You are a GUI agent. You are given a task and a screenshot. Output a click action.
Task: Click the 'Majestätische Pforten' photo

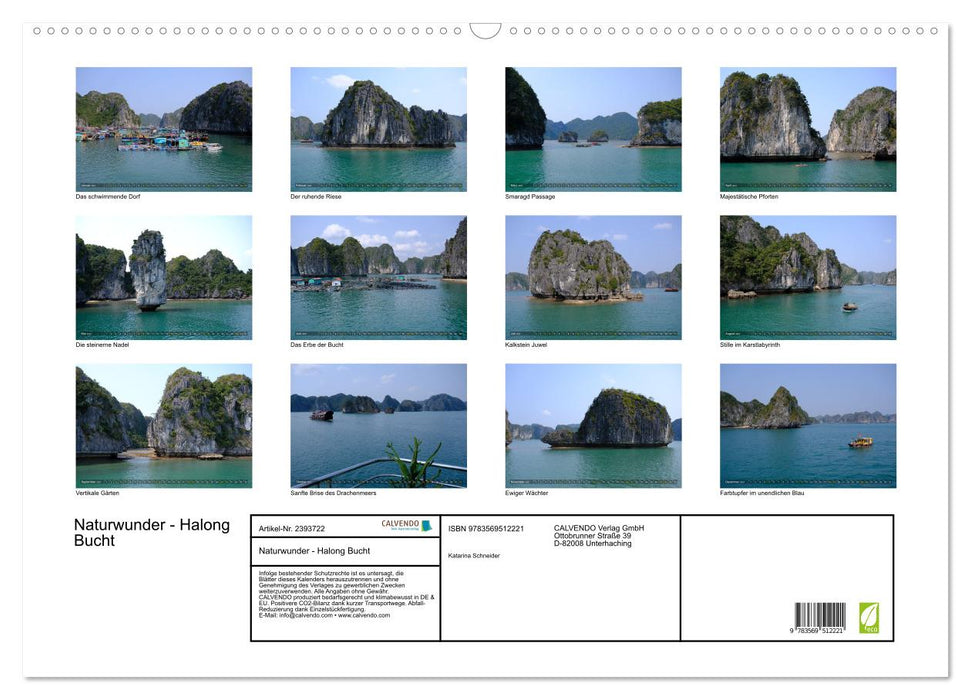[808, 129]
